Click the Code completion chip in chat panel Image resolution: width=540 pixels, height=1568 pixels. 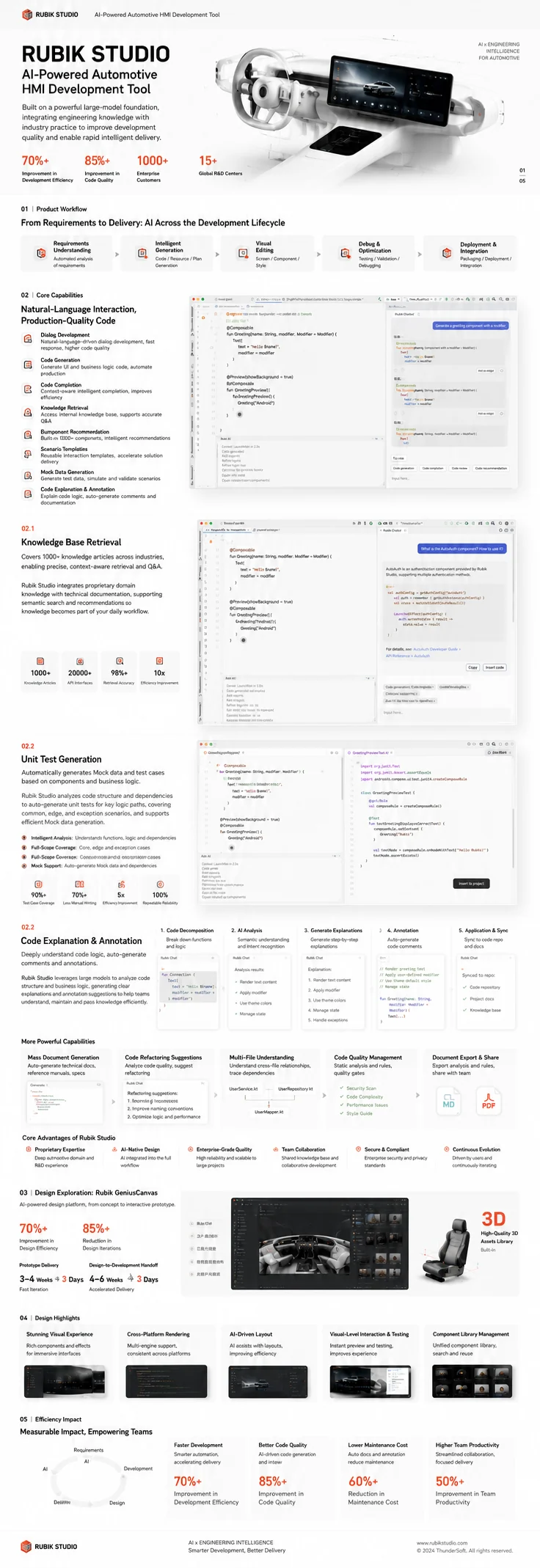click(433, 468)
